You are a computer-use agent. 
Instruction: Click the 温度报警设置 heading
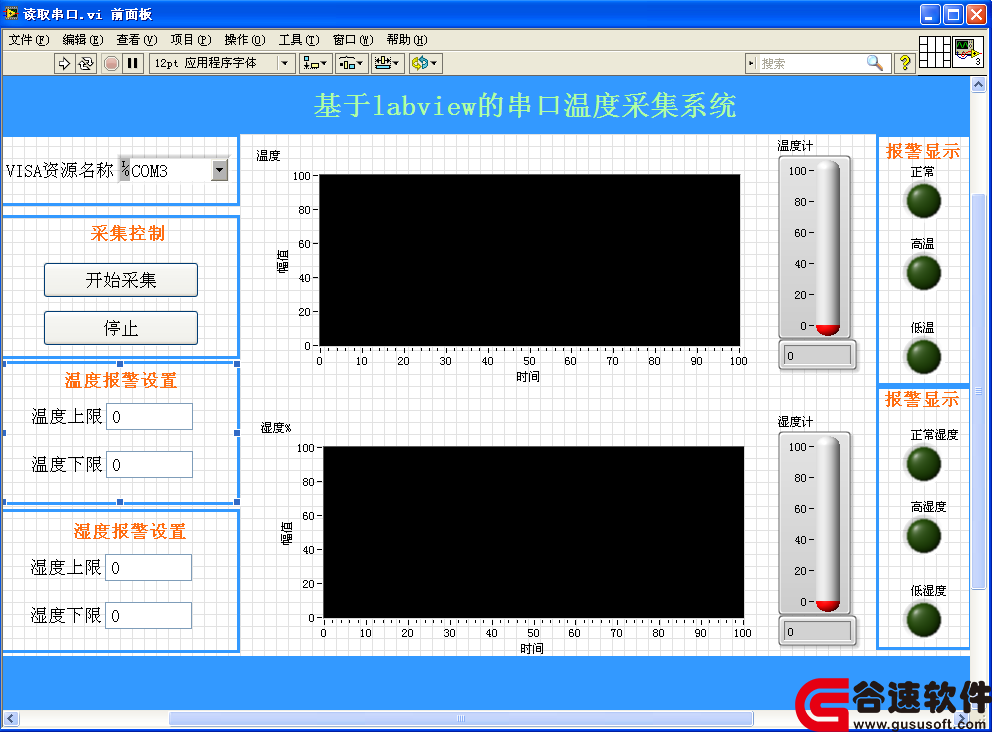click(x=121, y=380)
